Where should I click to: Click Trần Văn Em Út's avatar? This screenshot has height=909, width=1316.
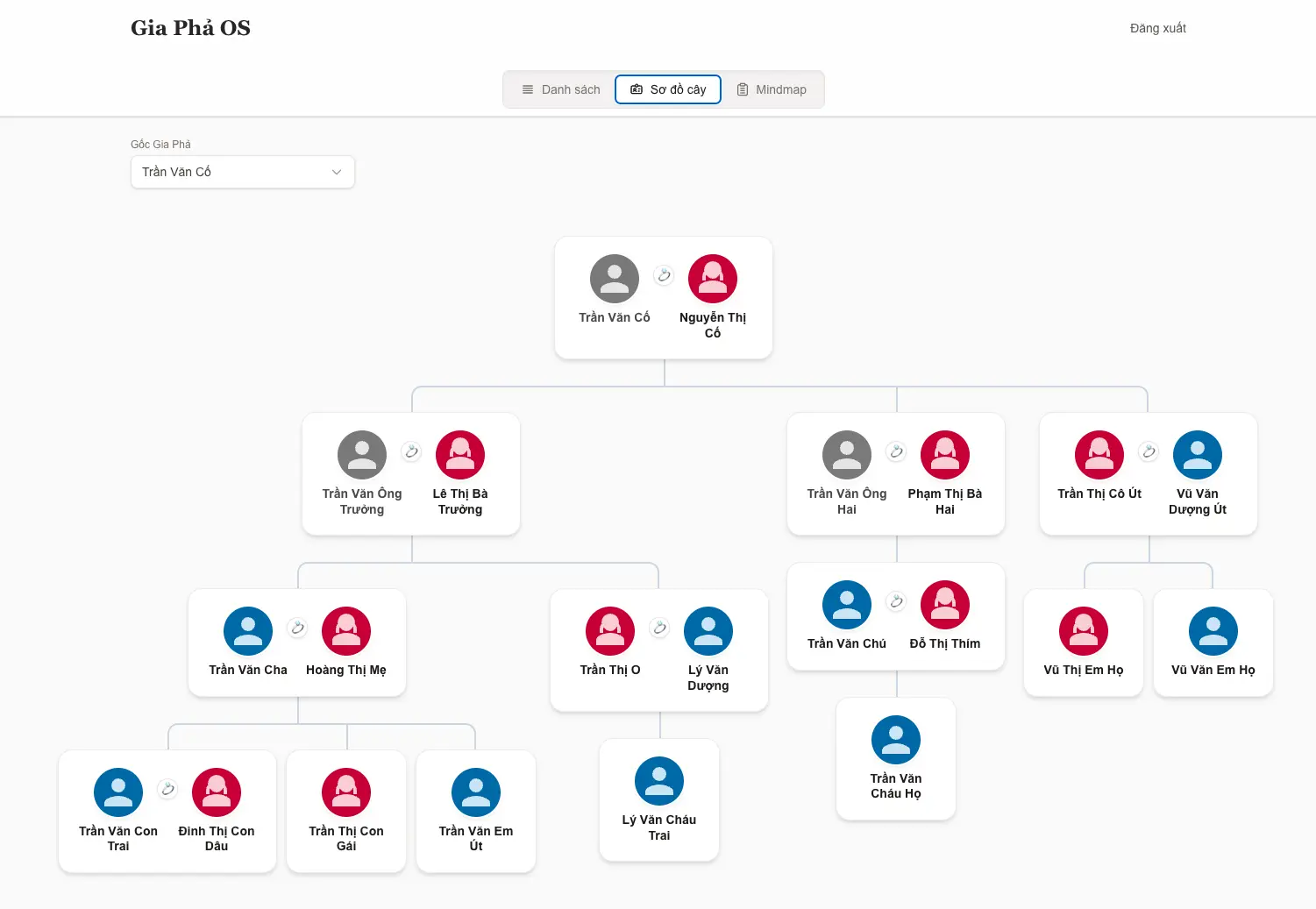click(x=475, y=792)
